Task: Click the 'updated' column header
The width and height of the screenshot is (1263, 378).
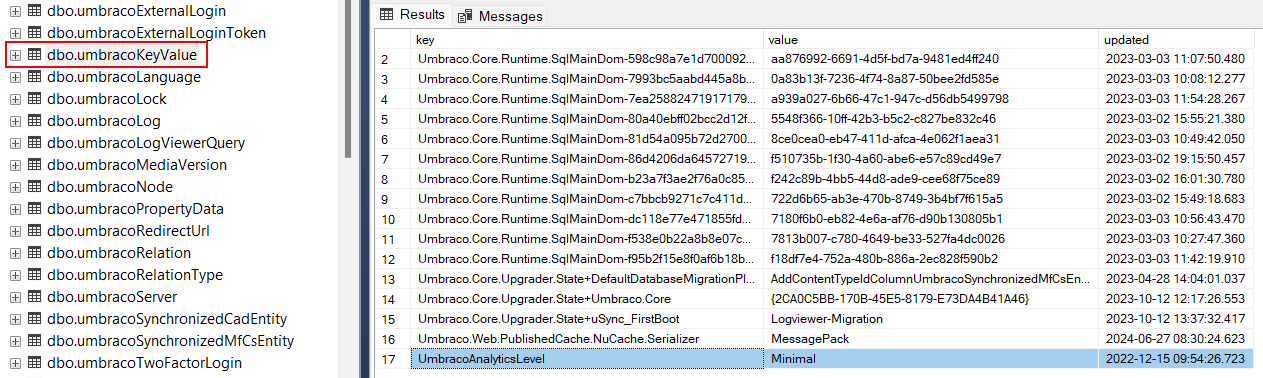Action: 1175,40
